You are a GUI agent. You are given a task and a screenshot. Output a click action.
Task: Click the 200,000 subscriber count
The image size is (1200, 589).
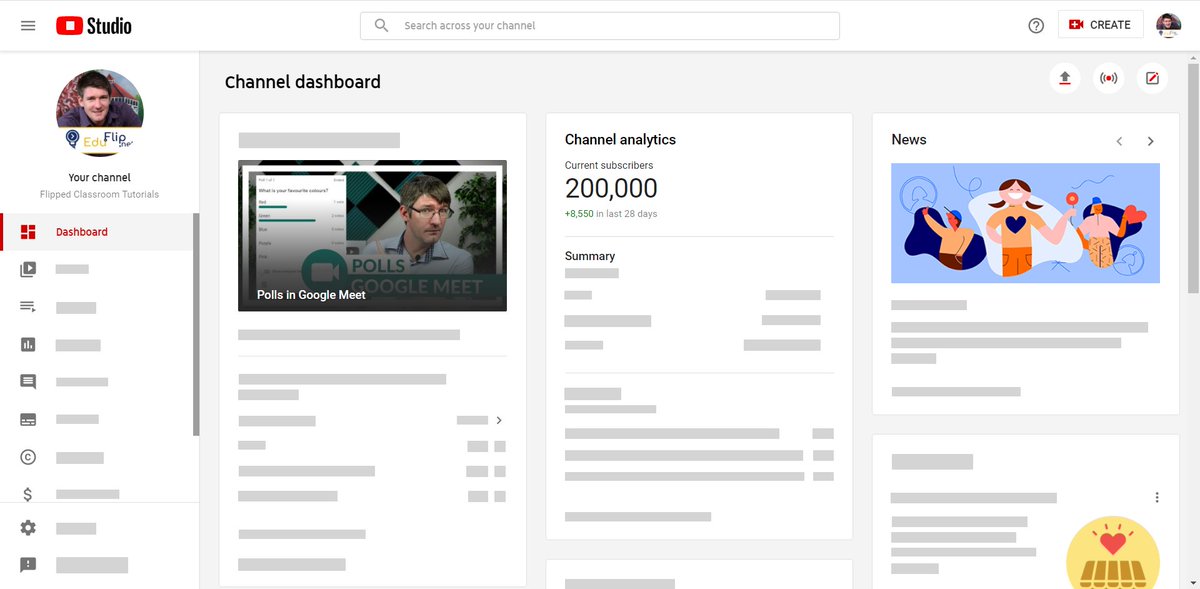click(x=611, y=188)
